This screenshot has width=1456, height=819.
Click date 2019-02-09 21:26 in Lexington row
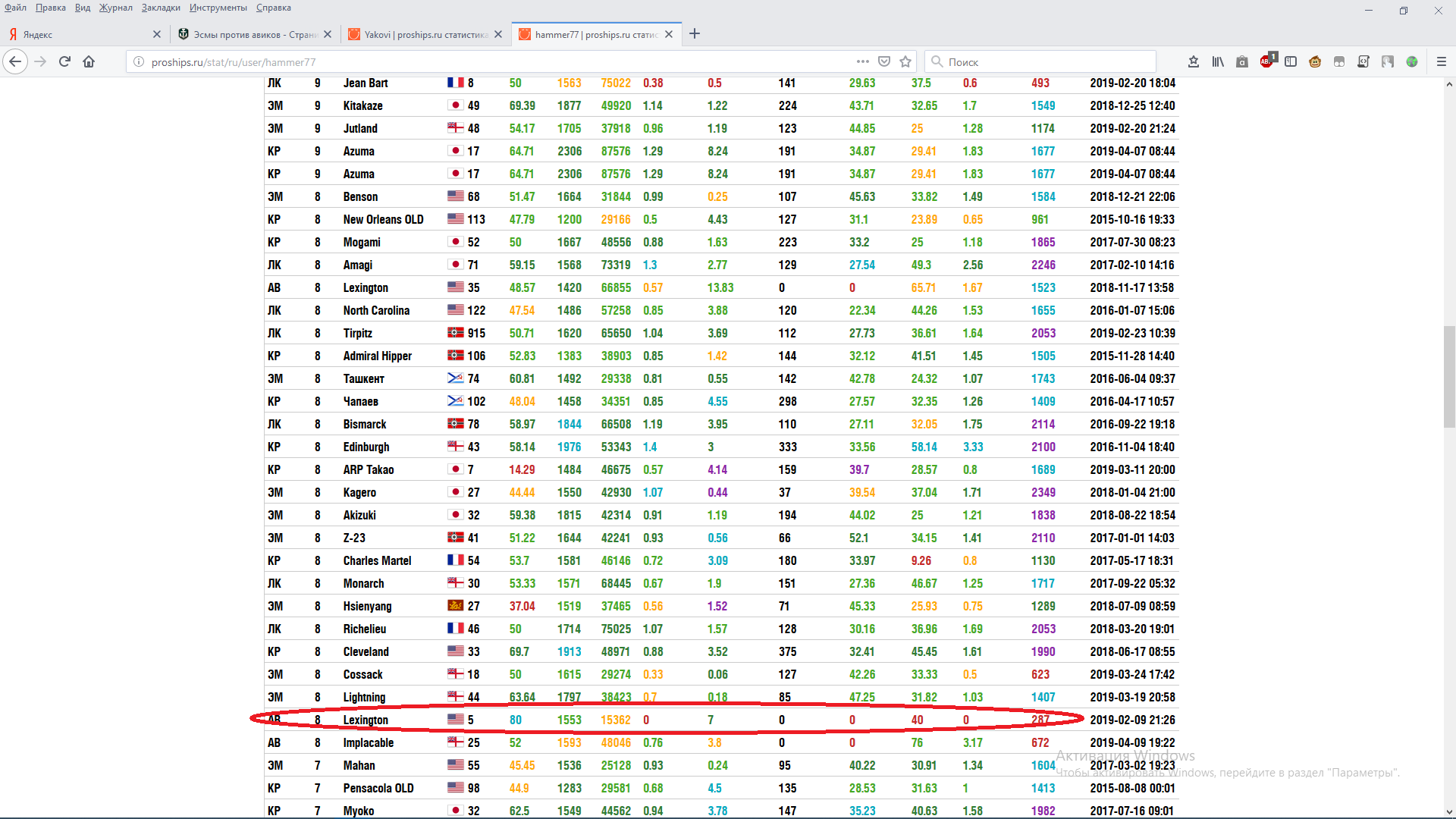pyautogui.click(x=1132, y=720)
